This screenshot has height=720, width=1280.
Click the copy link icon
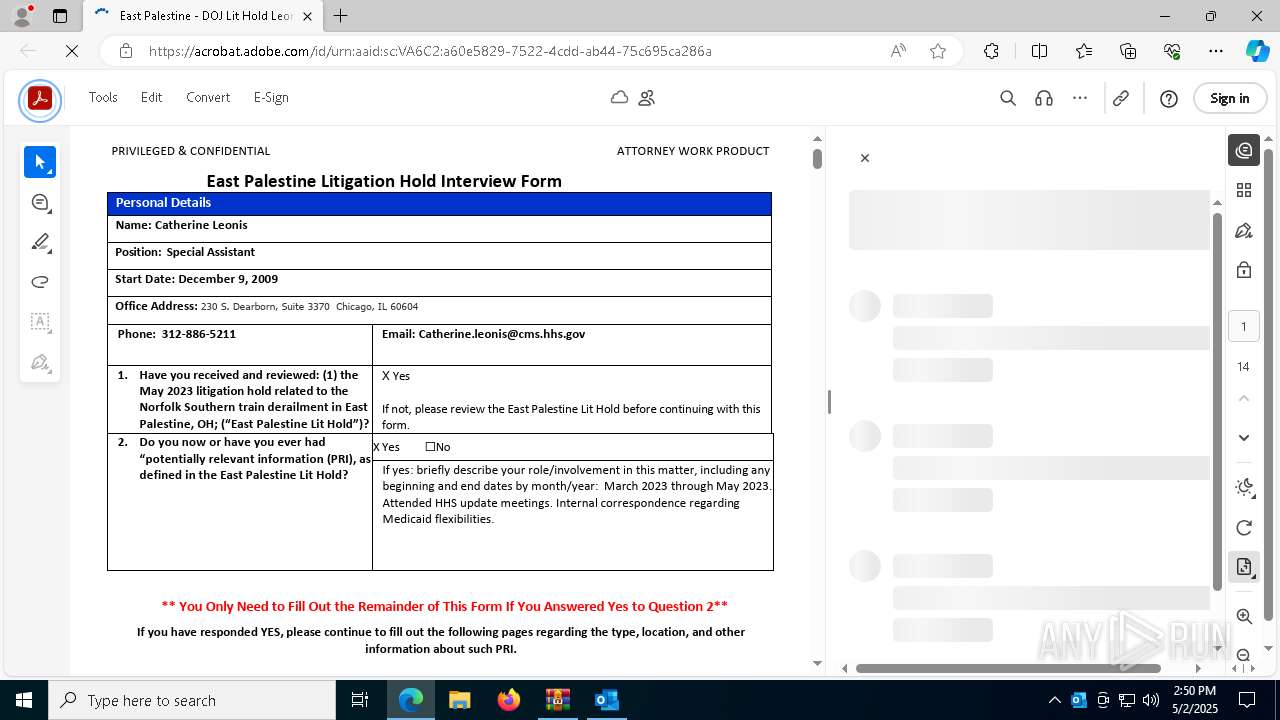(x=1121, y=98)
